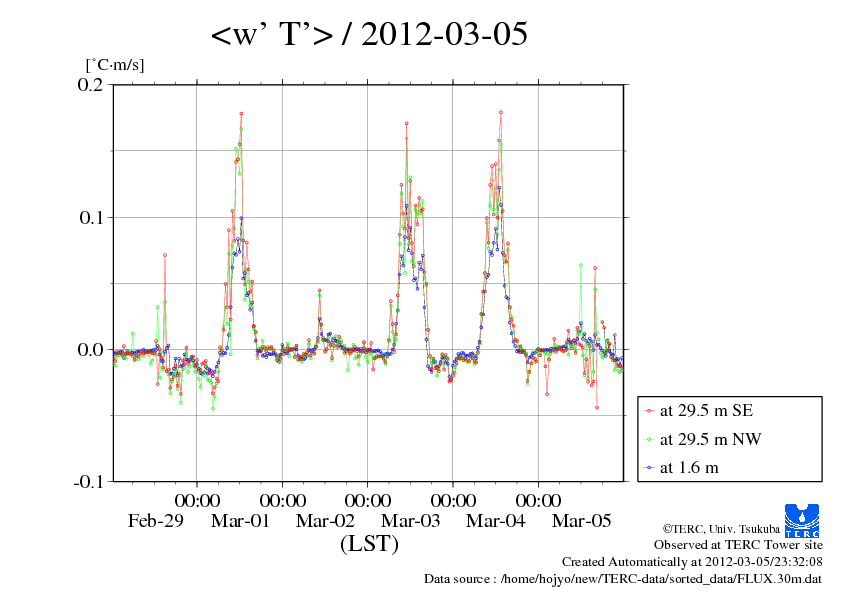Click the y-axis value 0.0
842x595 pixels.
click(x=90, y=350)
